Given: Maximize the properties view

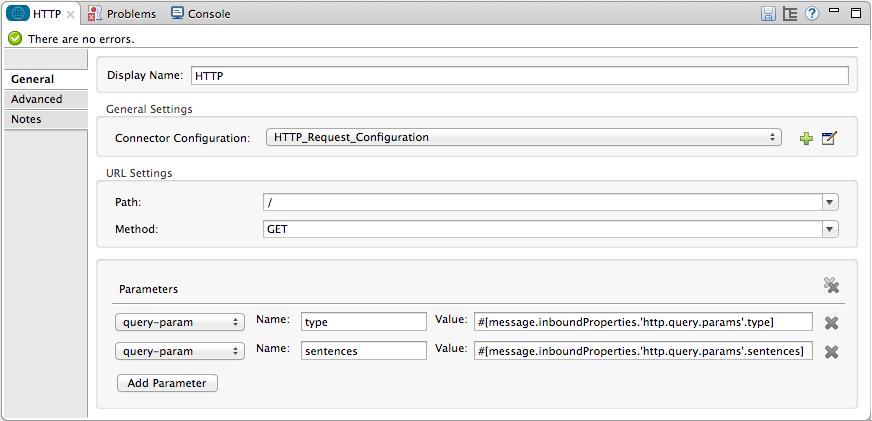Looking at the screenshot, I should 856,13.
